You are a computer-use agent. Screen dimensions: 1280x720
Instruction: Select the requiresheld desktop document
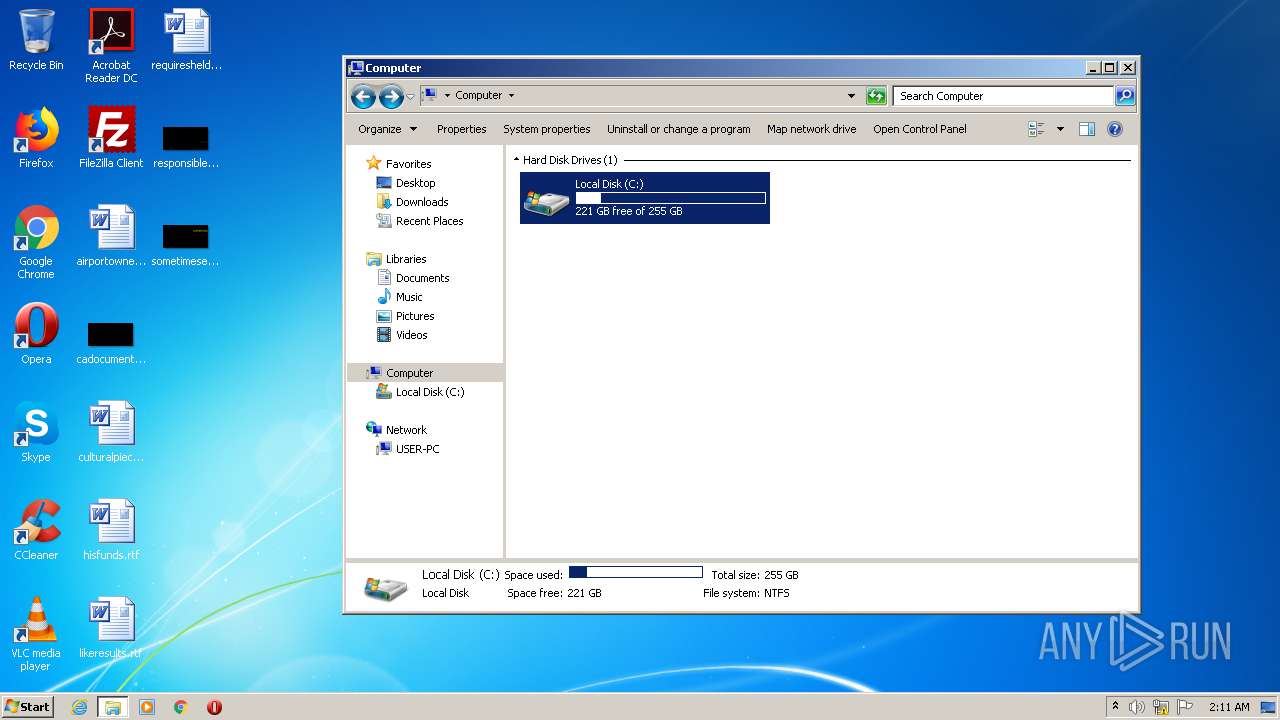click(x=186, y=40)
